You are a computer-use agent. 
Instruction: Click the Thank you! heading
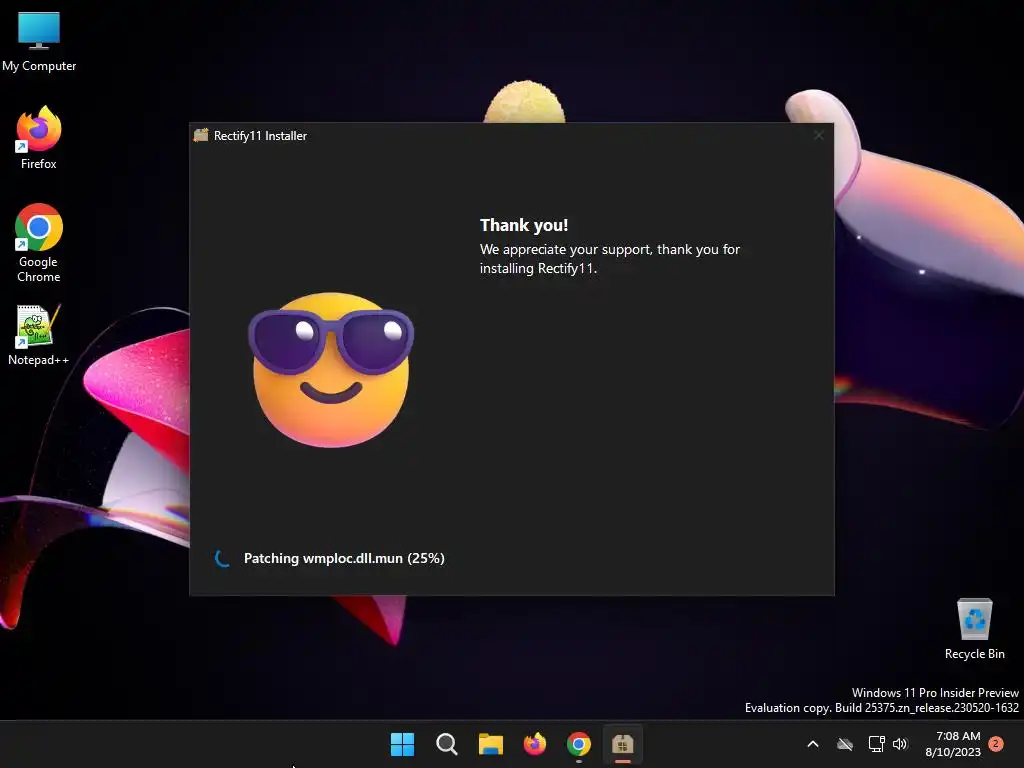coord(524,225)
